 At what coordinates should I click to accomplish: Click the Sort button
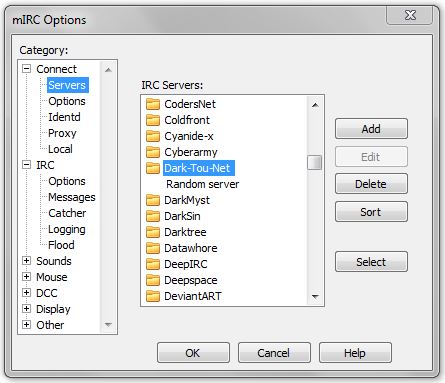point(371,212)
